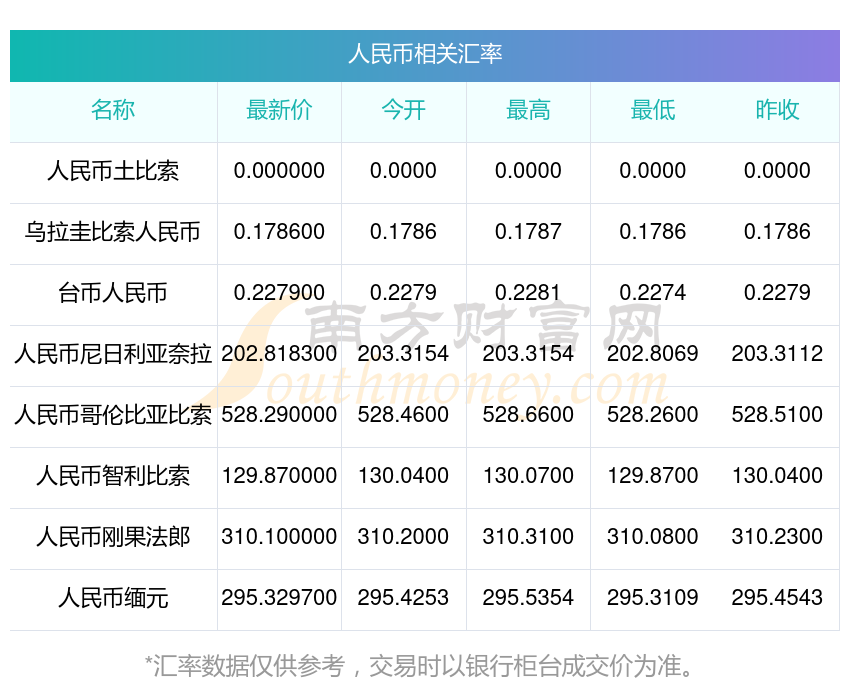This screenshot has height=697, width=850.
Task: Click the 名称 column header
Action: tap(113, 110)
